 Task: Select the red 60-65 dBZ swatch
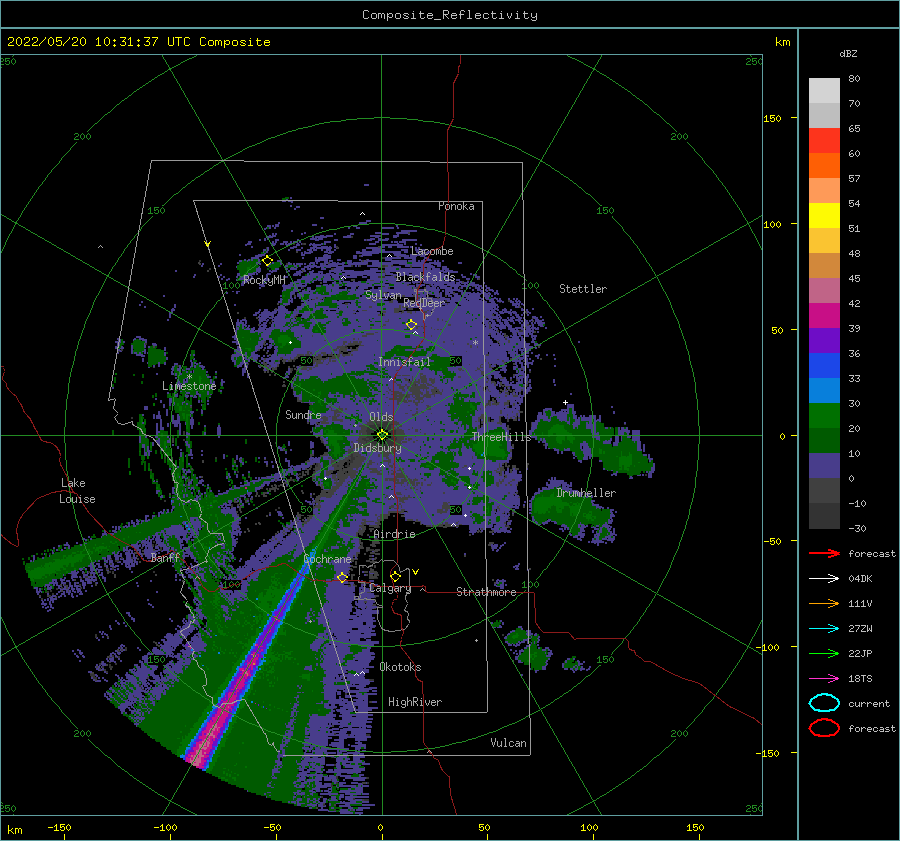(x=824, y=141)
